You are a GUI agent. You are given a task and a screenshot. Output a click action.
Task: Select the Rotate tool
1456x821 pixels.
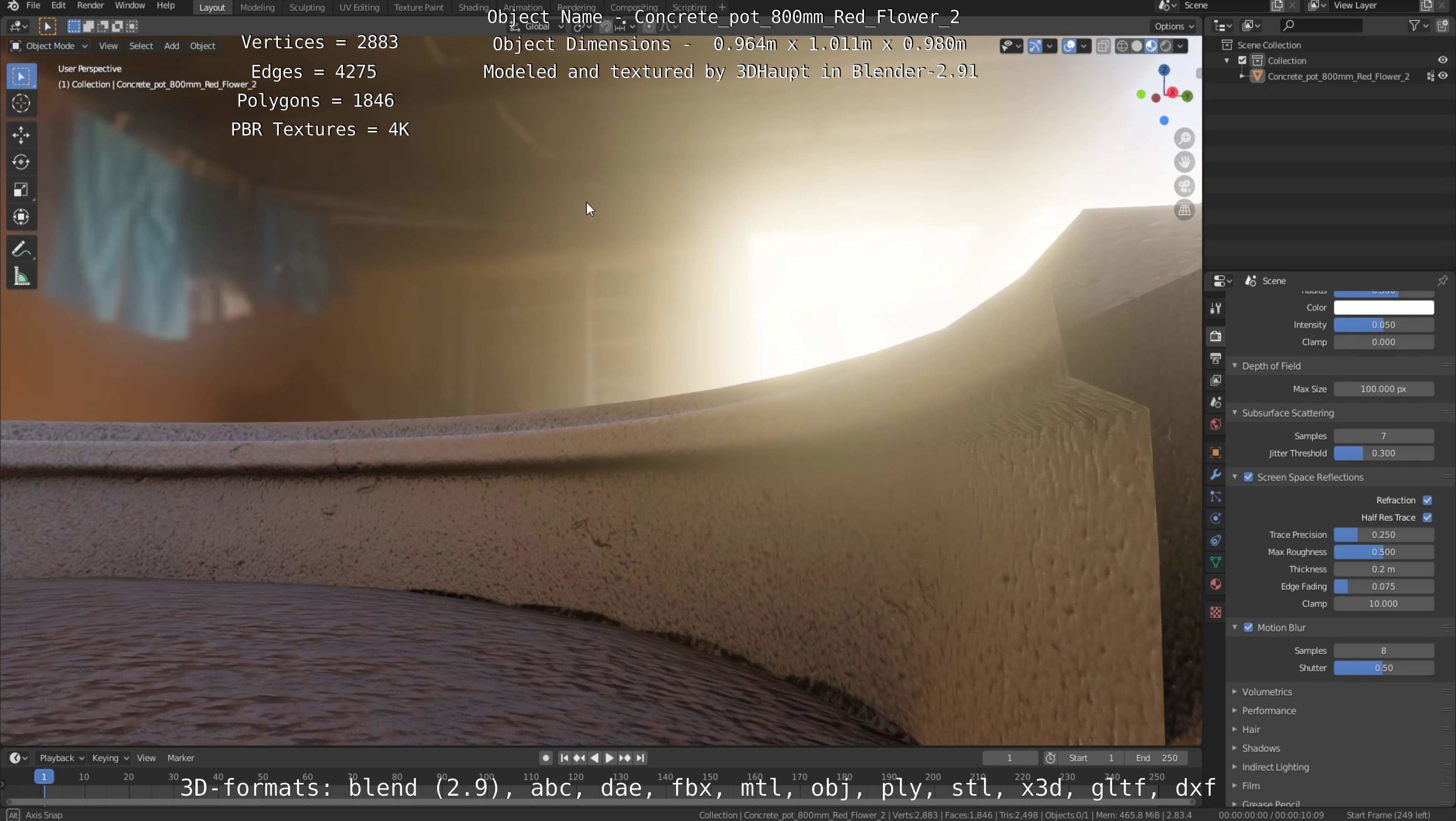[21, 162]
